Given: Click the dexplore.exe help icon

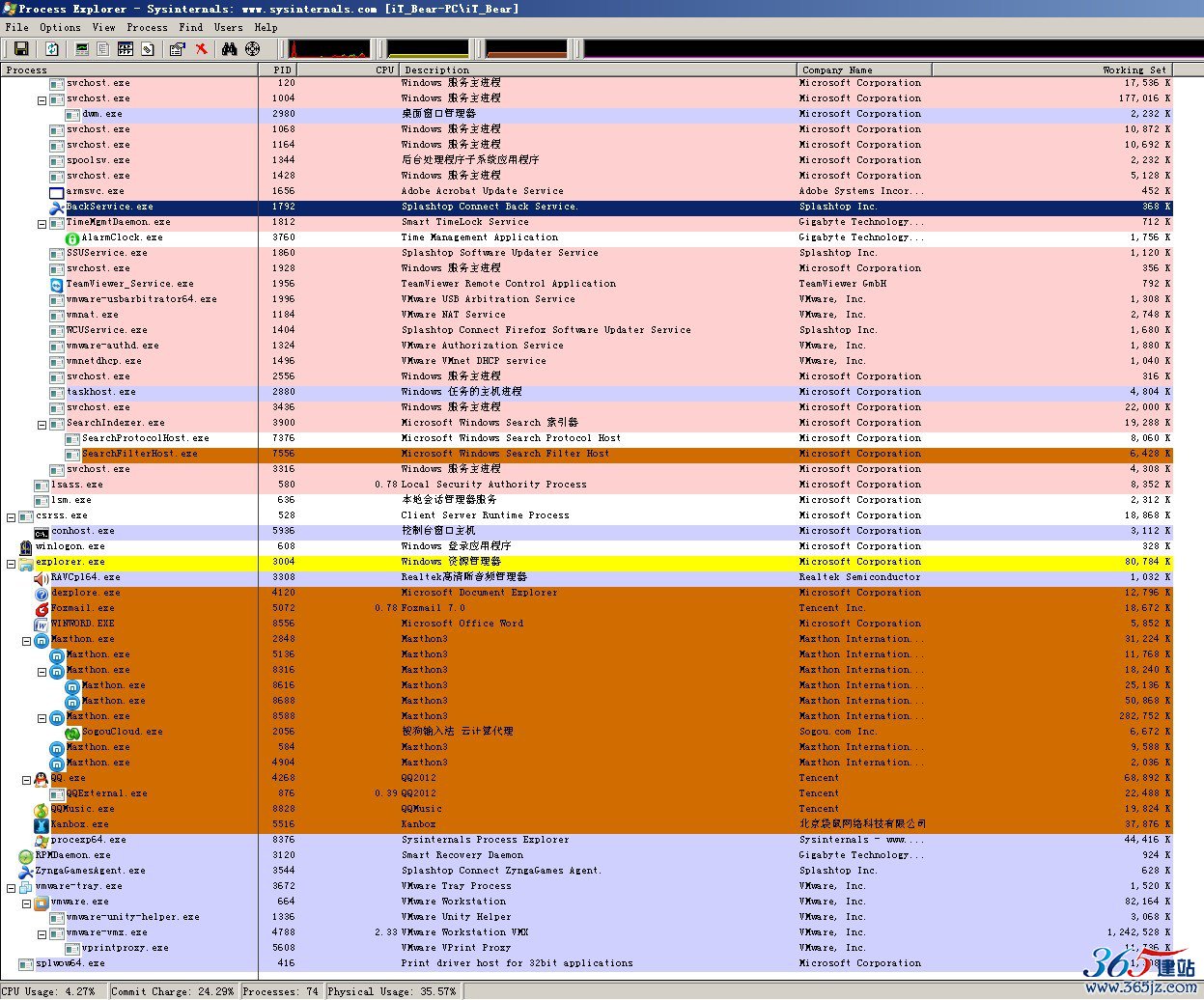Looking at the screenshot, I should pos(42,593).
